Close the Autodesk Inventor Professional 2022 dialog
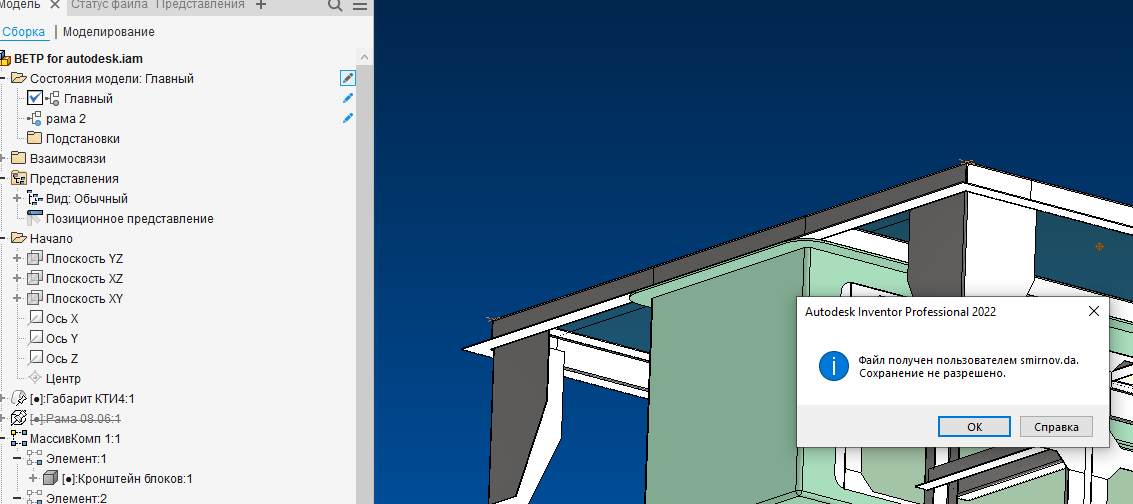The width and height of the screenshot is (1133, 504). 1093,311
